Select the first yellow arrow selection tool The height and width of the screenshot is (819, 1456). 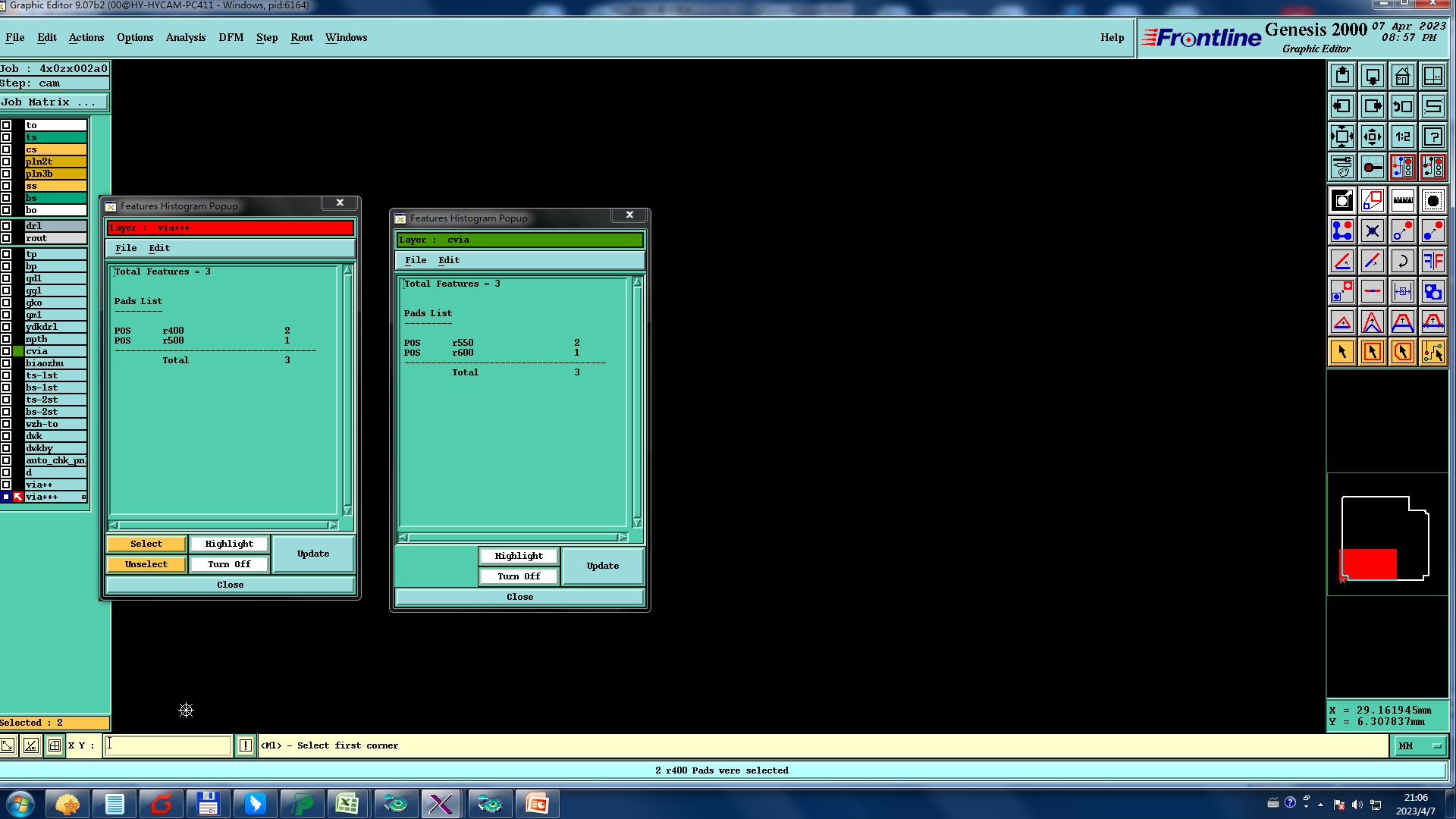coord(1341,352)
